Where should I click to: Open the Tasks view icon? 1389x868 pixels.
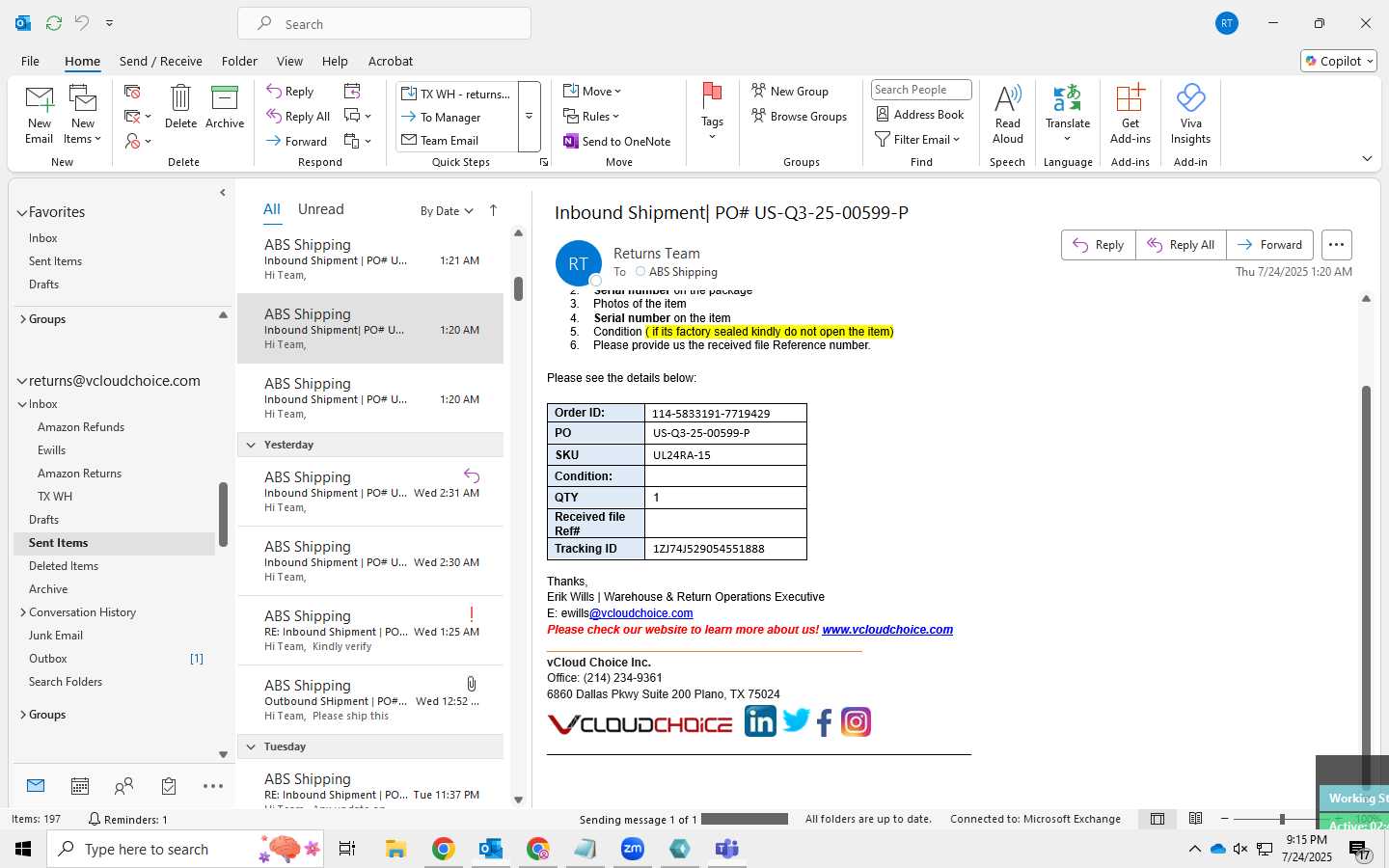(x=169, y=786)
